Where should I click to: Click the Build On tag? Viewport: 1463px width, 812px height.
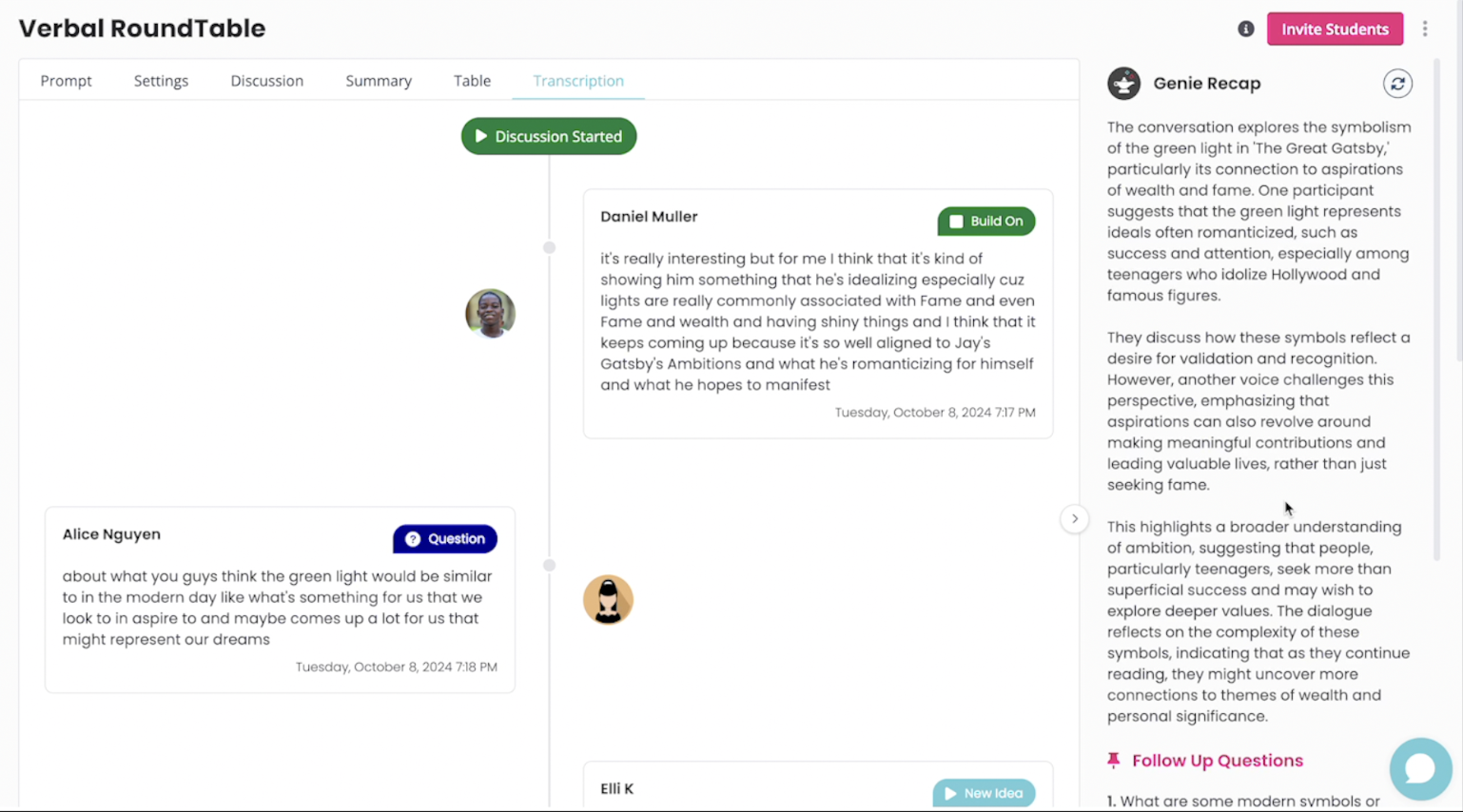coord(985,222)
